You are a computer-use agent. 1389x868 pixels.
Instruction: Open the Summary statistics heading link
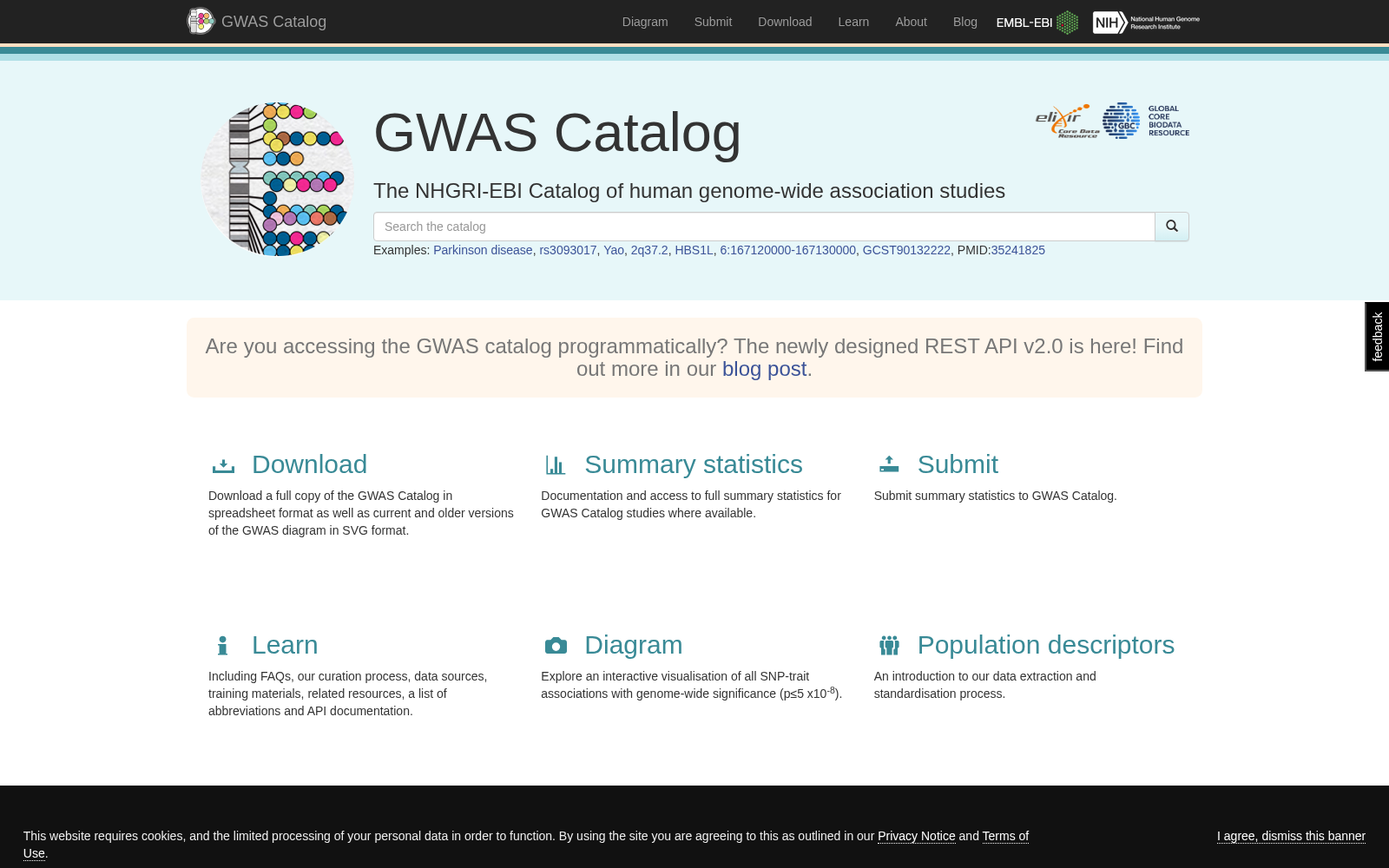(694, 464)
